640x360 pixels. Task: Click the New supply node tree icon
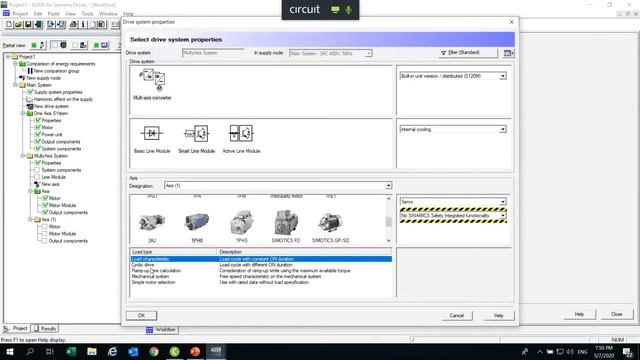22,78
